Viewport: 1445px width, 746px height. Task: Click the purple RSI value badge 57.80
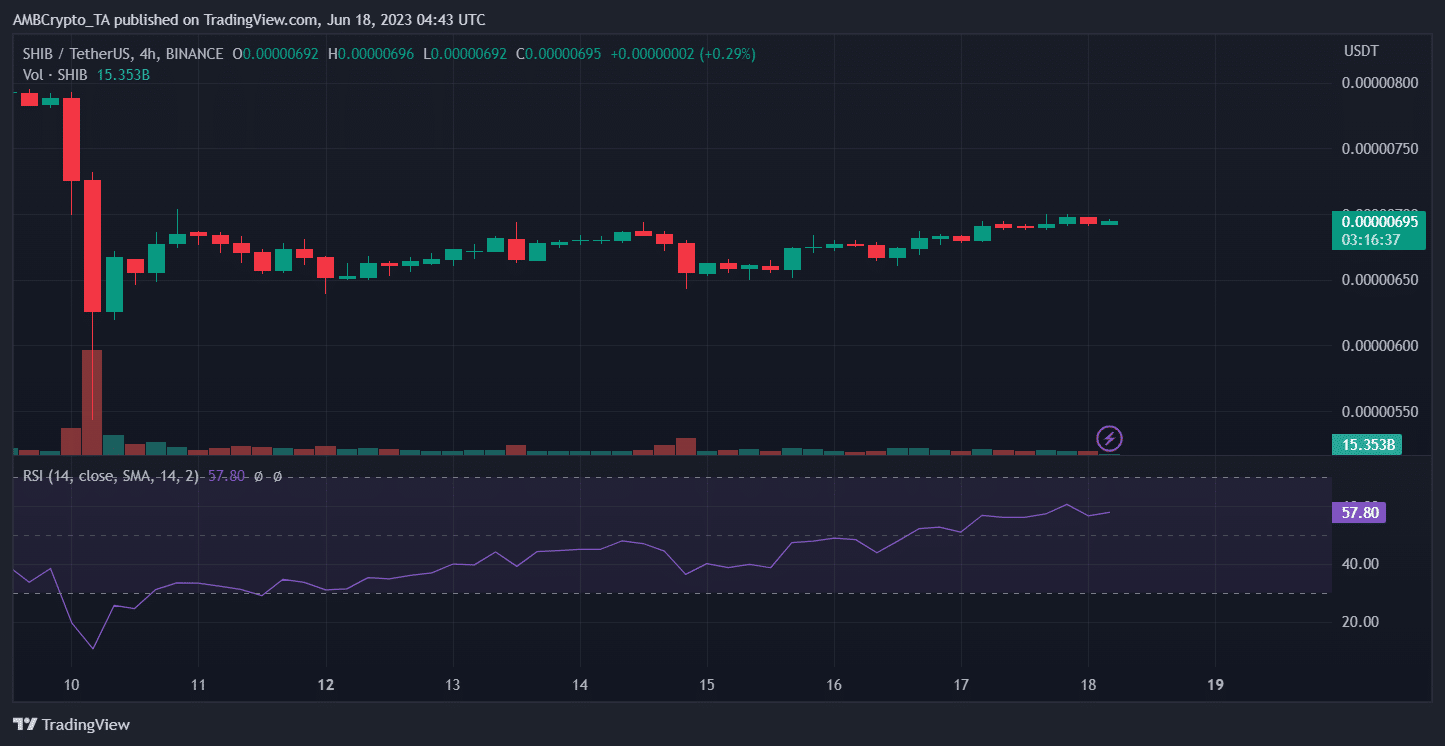[1360, 513]
